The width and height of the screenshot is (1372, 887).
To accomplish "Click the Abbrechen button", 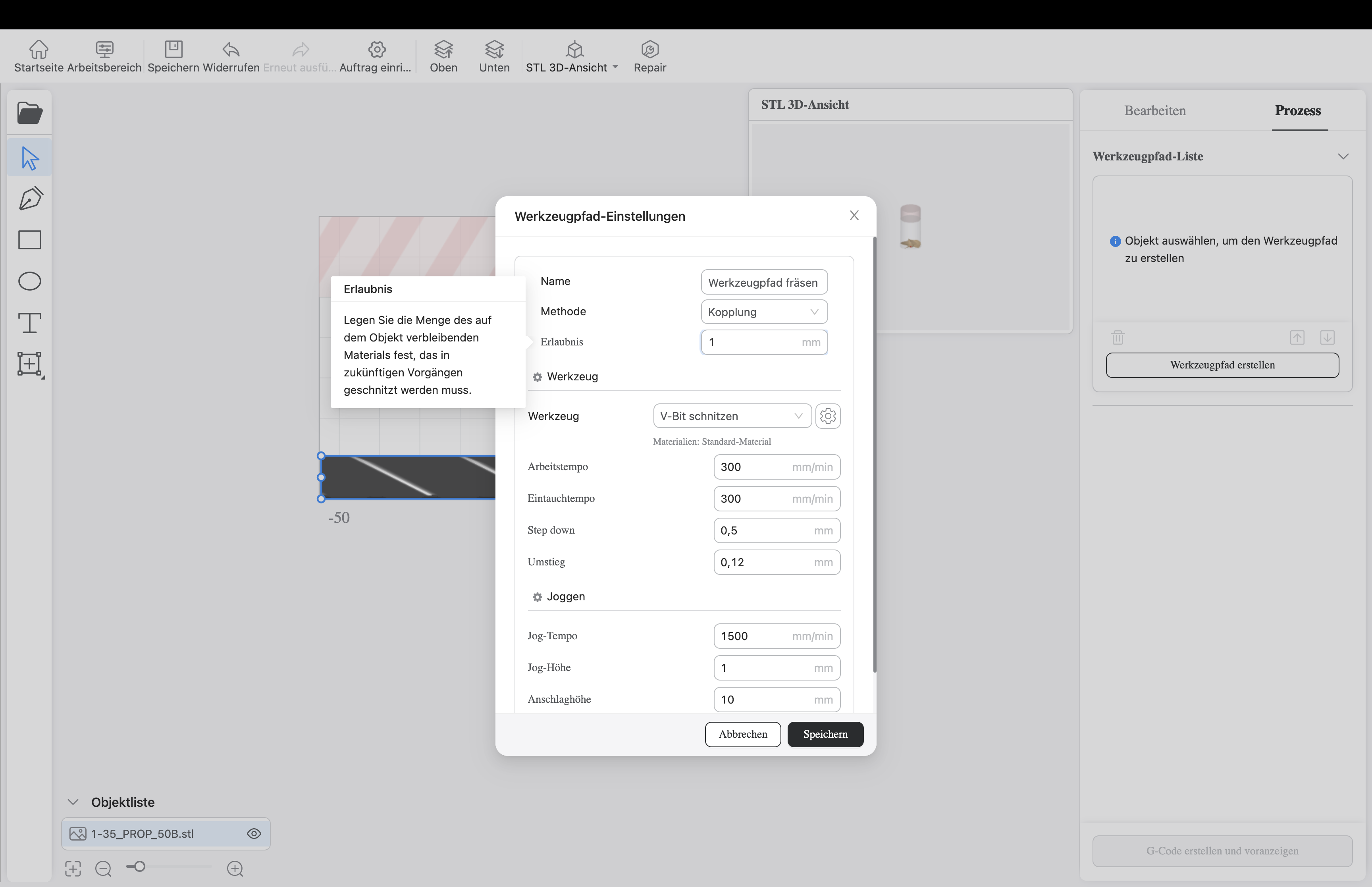I will (742, 735).
